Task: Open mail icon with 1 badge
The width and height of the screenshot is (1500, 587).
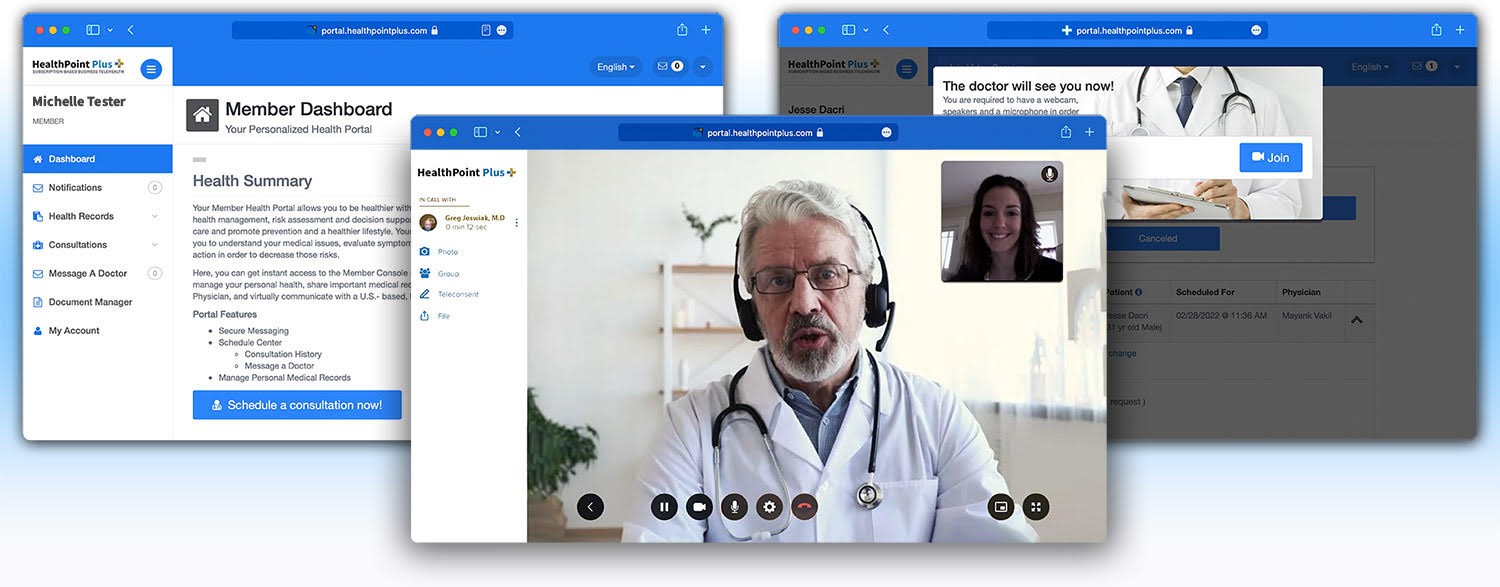Action: pyautogui.click(x=1425, y=66)
